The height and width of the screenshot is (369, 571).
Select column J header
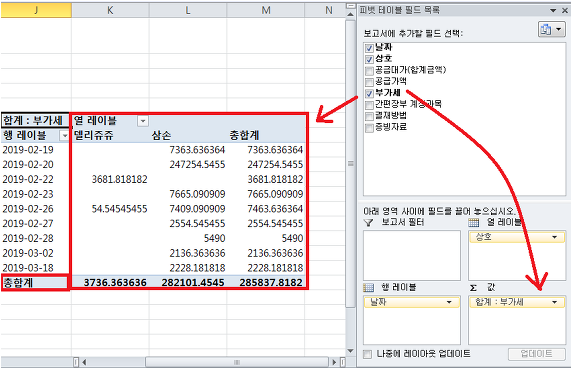pos(36,10)
